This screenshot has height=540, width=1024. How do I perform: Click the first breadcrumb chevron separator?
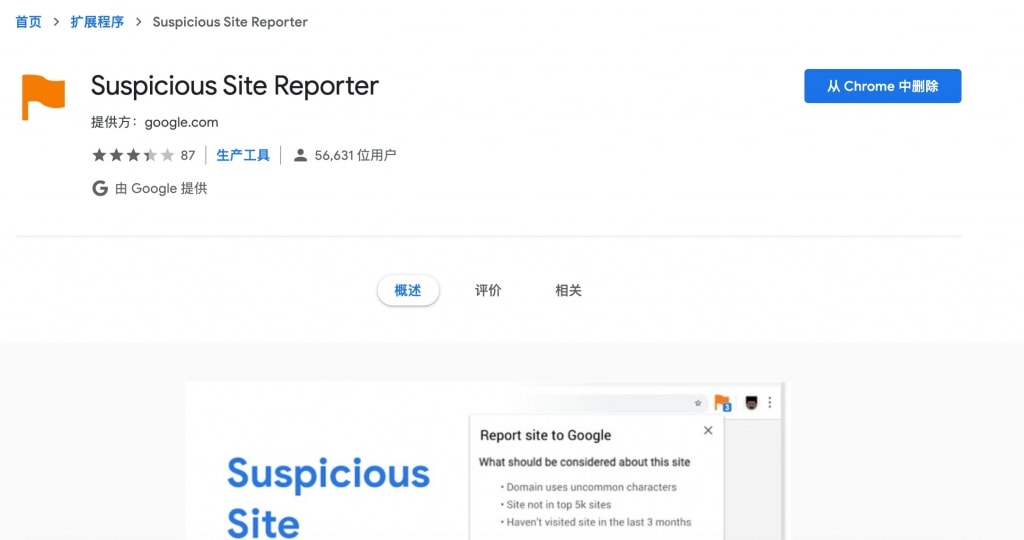56,22
